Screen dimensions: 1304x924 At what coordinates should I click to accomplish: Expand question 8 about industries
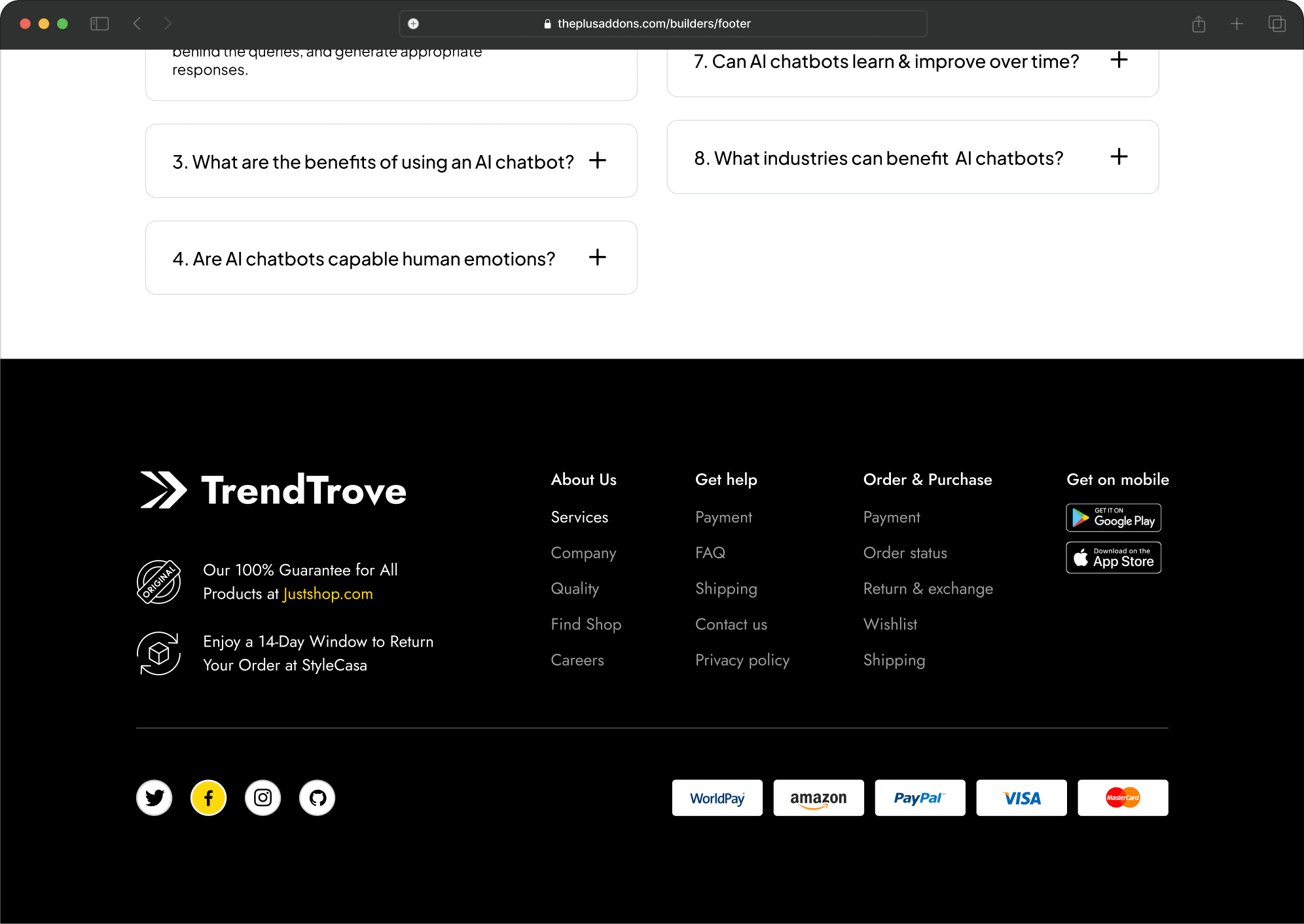[1119, 157]
